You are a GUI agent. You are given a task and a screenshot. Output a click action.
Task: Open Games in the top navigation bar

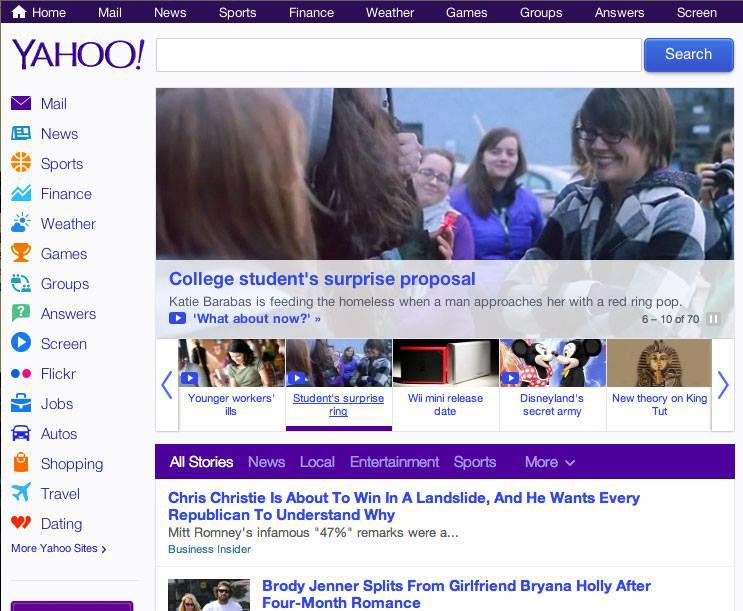466,12
